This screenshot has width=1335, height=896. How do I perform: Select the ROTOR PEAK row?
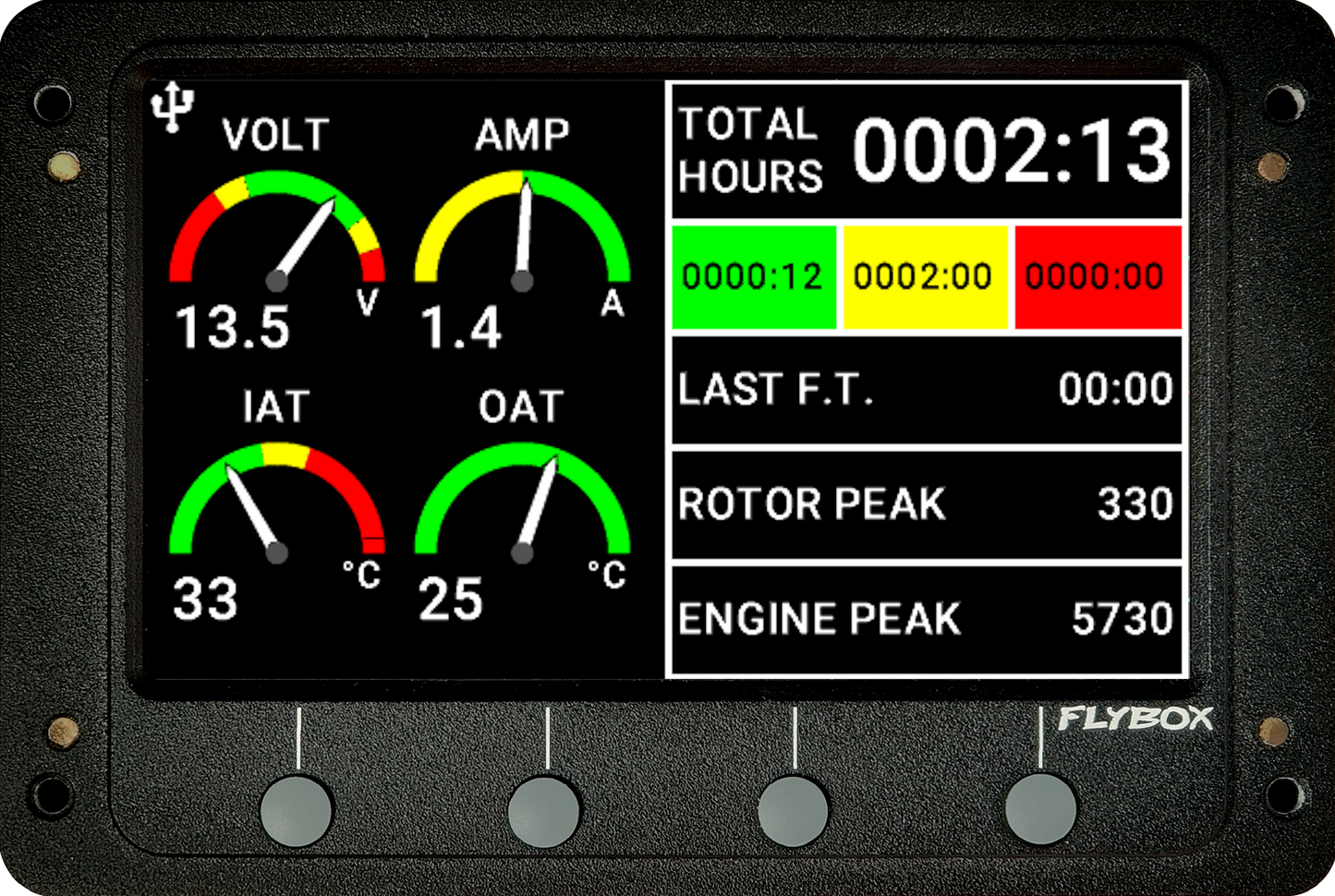coord(926,504)
